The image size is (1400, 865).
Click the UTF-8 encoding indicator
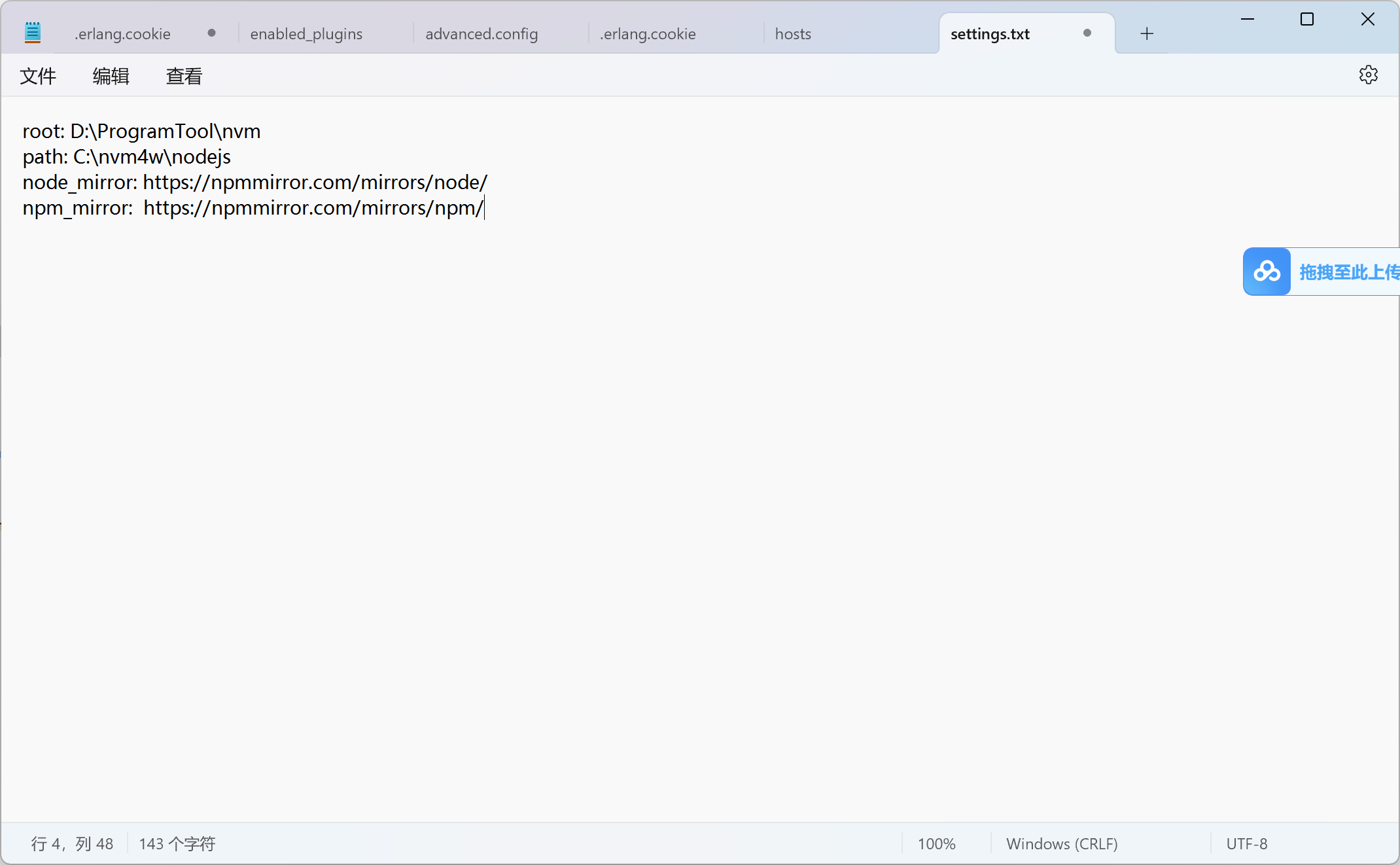tap(1246, 844)
